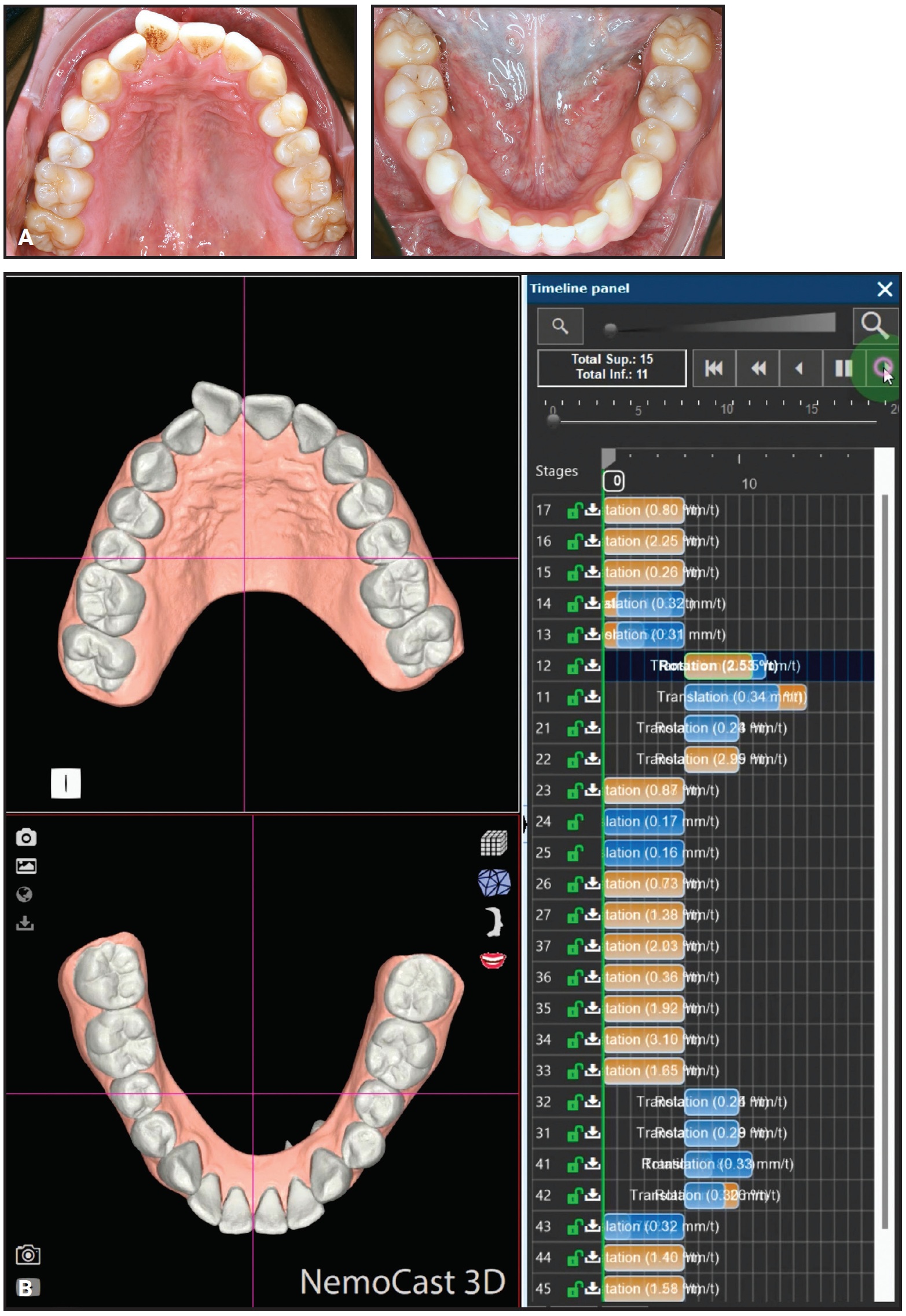Toggle the green lock for tooth 17
906x1316 pixels.
point(574,511)
